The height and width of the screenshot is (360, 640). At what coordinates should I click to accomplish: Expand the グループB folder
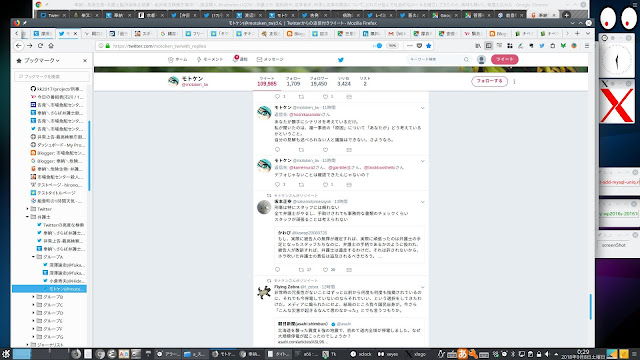pos(33,297)
